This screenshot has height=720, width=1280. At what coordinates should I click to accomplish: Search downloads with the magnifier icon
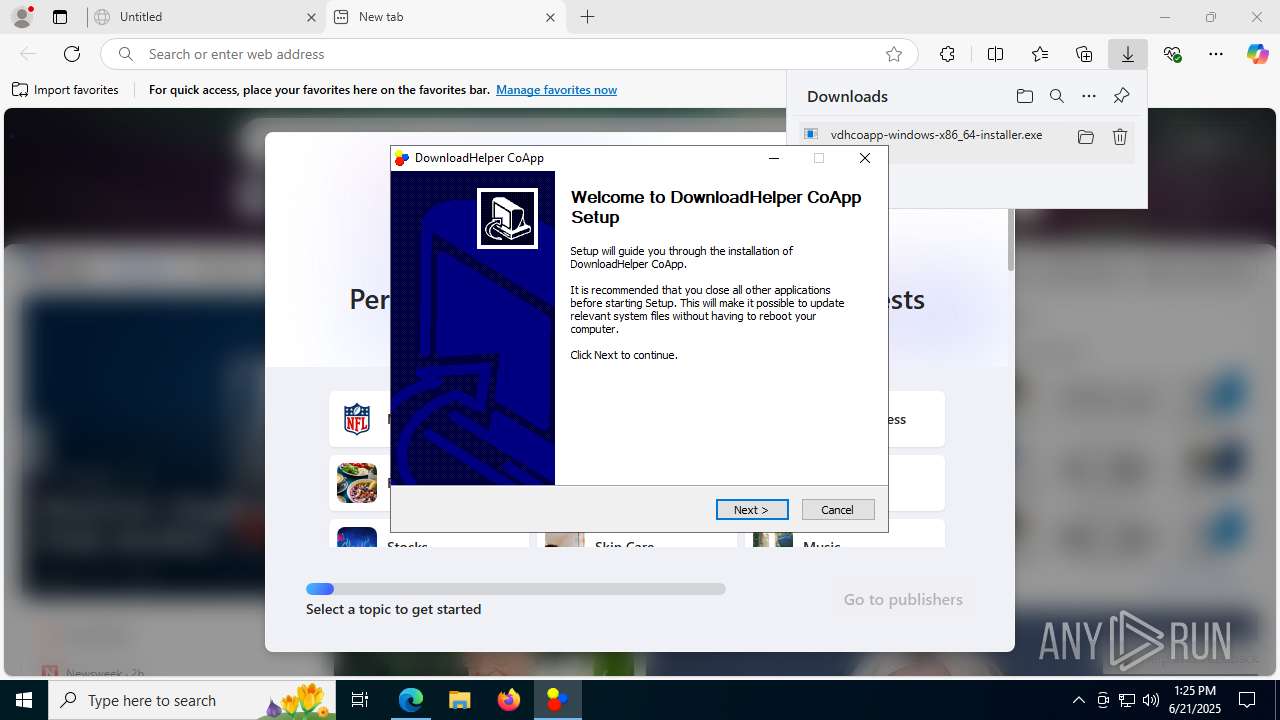[1056, 96]
